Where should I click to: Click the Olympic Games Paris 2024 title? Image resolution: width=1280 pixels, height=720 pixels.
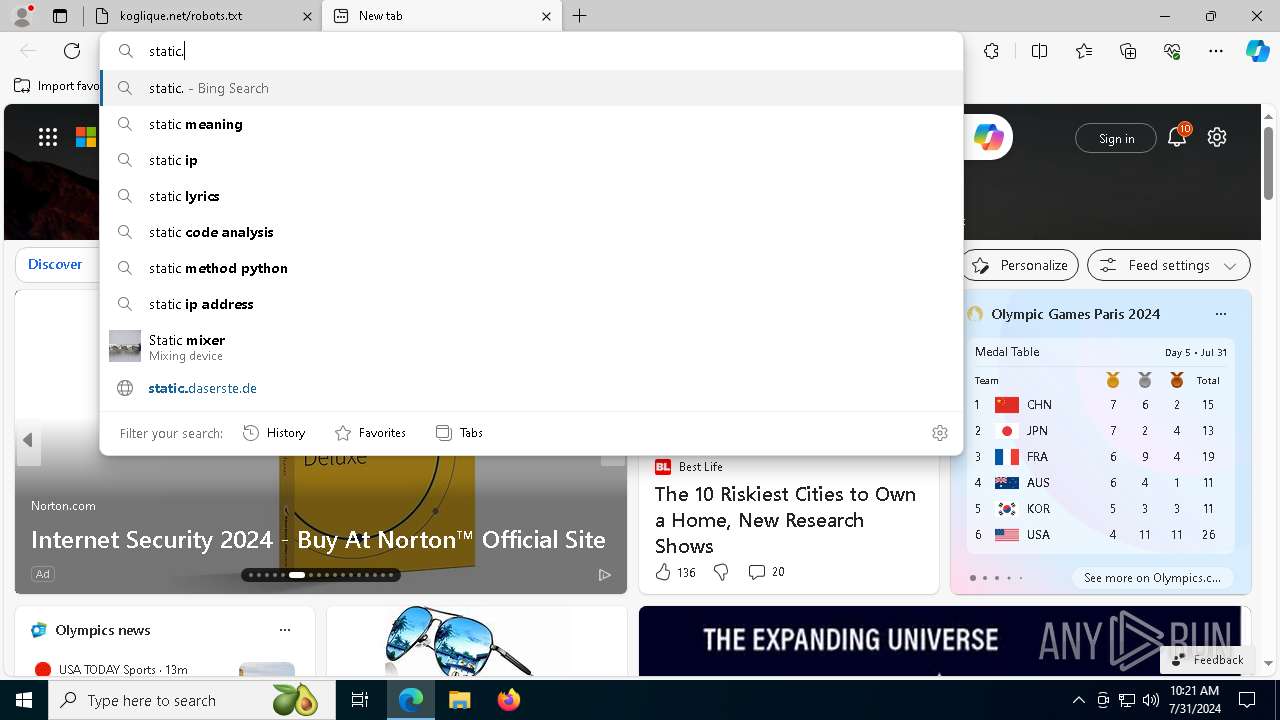pyautogui.click(x=1076, y=314)
